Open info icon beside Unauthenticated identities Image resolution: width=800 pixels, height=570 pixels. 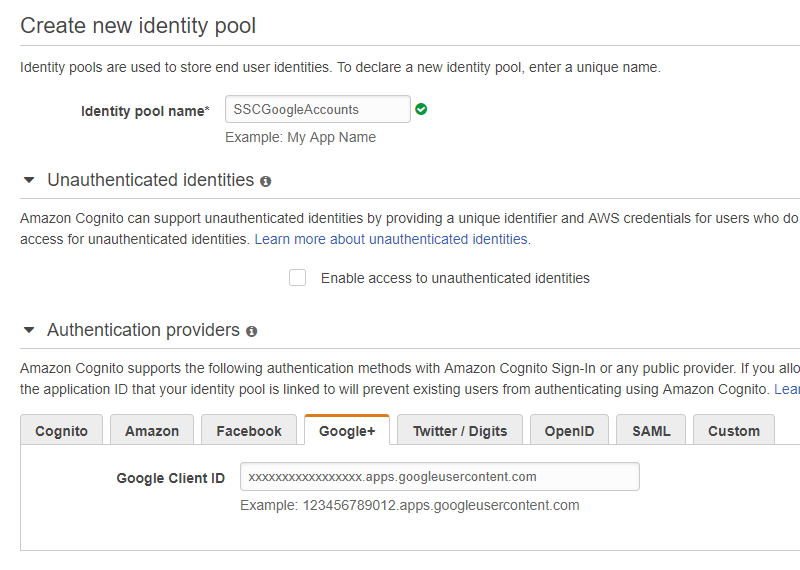pos(265,181)
